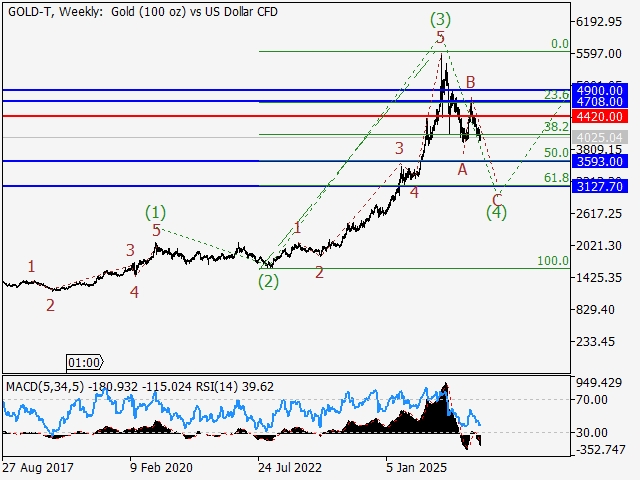The width and height of the screenshot is (640, 480).
Task: Click the 70.00 RSI level label
Action: coord(592,400)
